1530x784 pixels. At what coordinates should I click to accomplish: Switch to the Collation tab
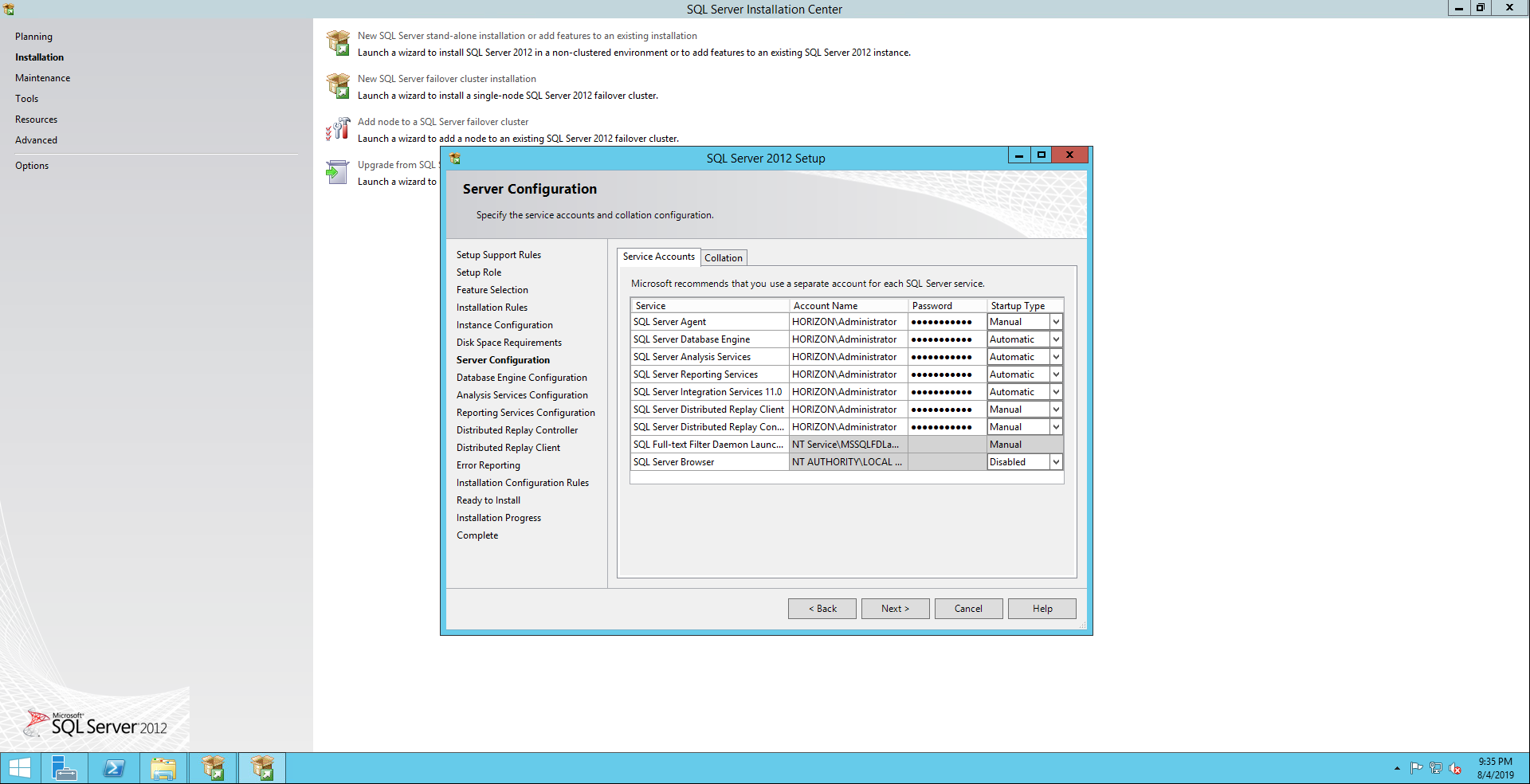pos(723,258)
